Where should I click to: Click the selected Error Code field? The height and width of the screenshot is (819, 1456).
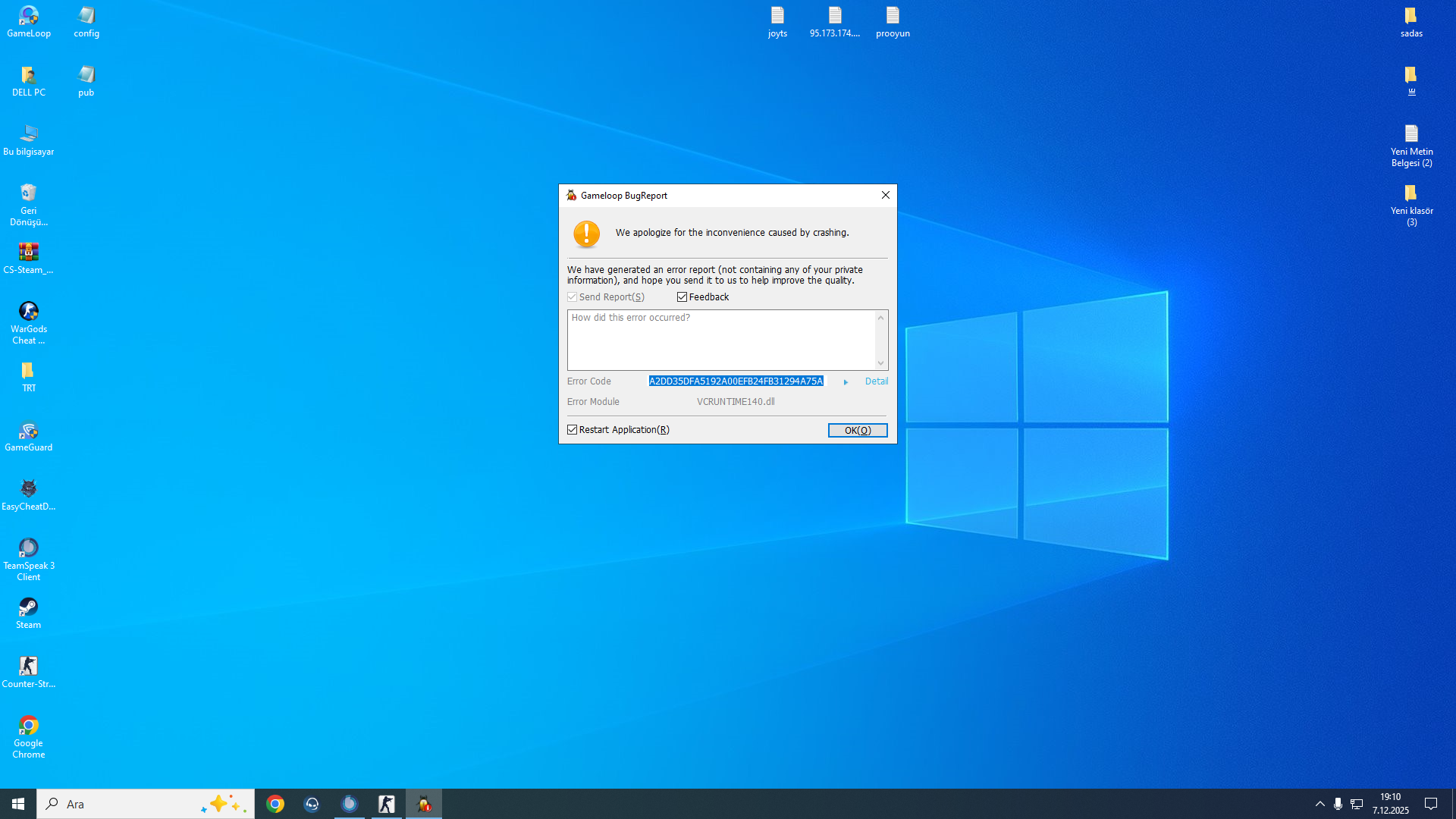(736, 381)
